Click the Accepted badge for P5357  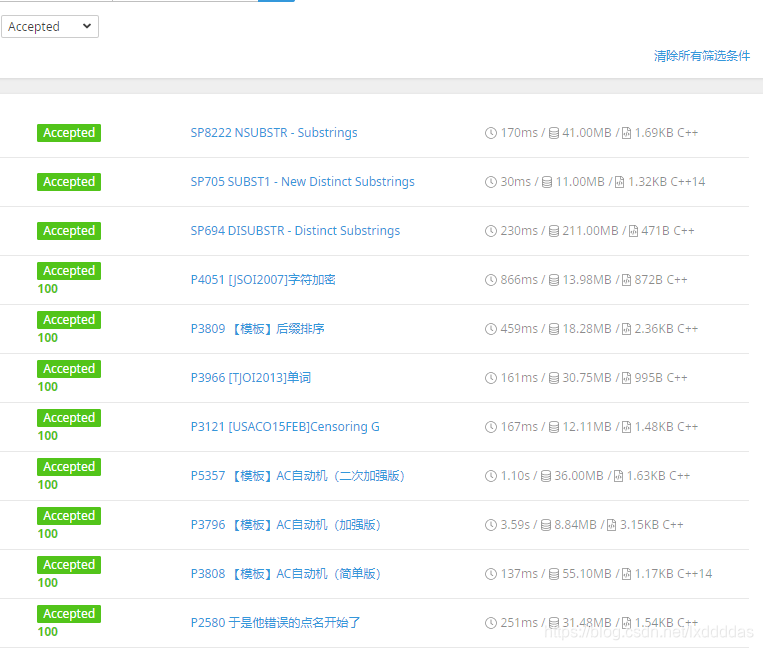(x=69, y=467)
